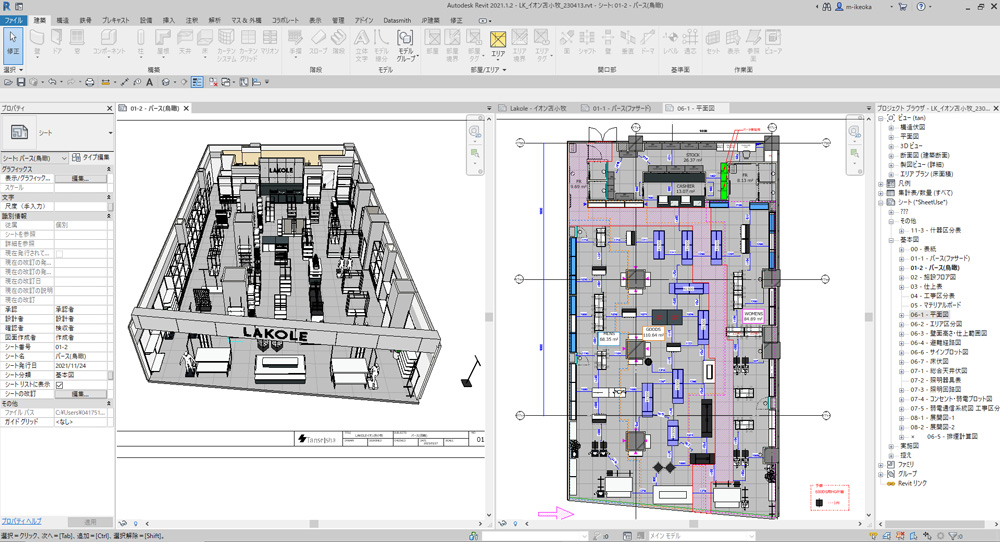Expand the 凡例 node in project browser
The height and width of the screenshot is (542, 1000).
click(881, 183)
